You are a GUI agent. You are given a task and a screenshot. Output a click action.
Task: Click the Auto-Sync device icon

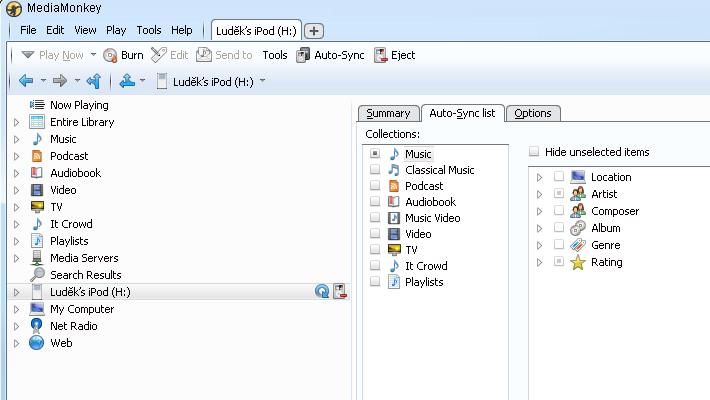pos(302,55)
